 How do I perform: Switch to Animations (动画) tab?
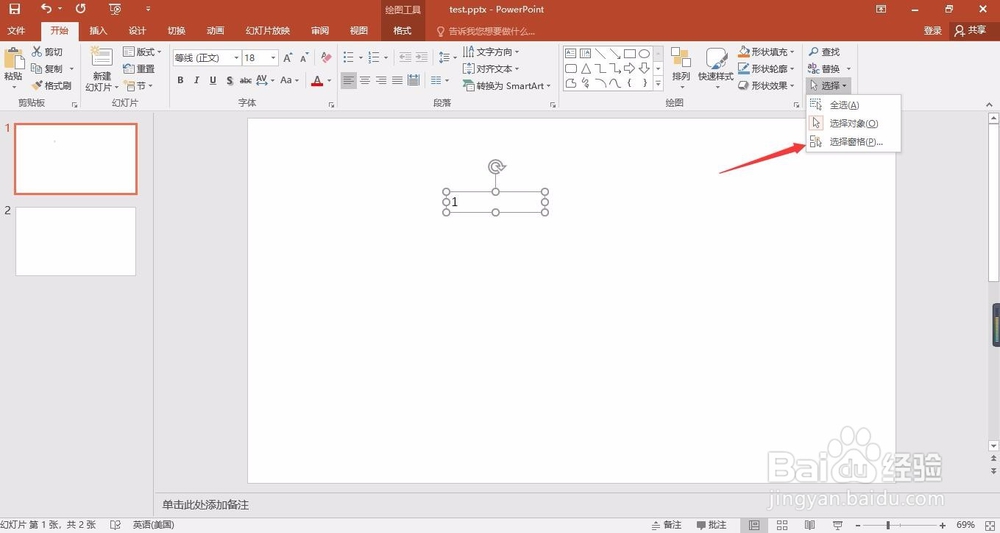click(216, 31)
